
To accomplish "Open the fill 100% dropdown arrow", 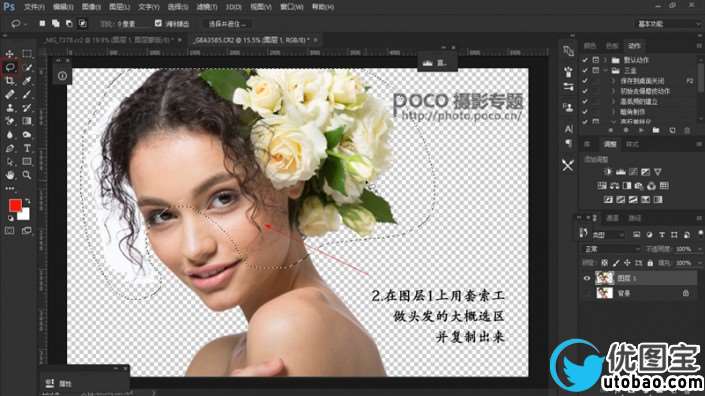I will tap(700, 263).
